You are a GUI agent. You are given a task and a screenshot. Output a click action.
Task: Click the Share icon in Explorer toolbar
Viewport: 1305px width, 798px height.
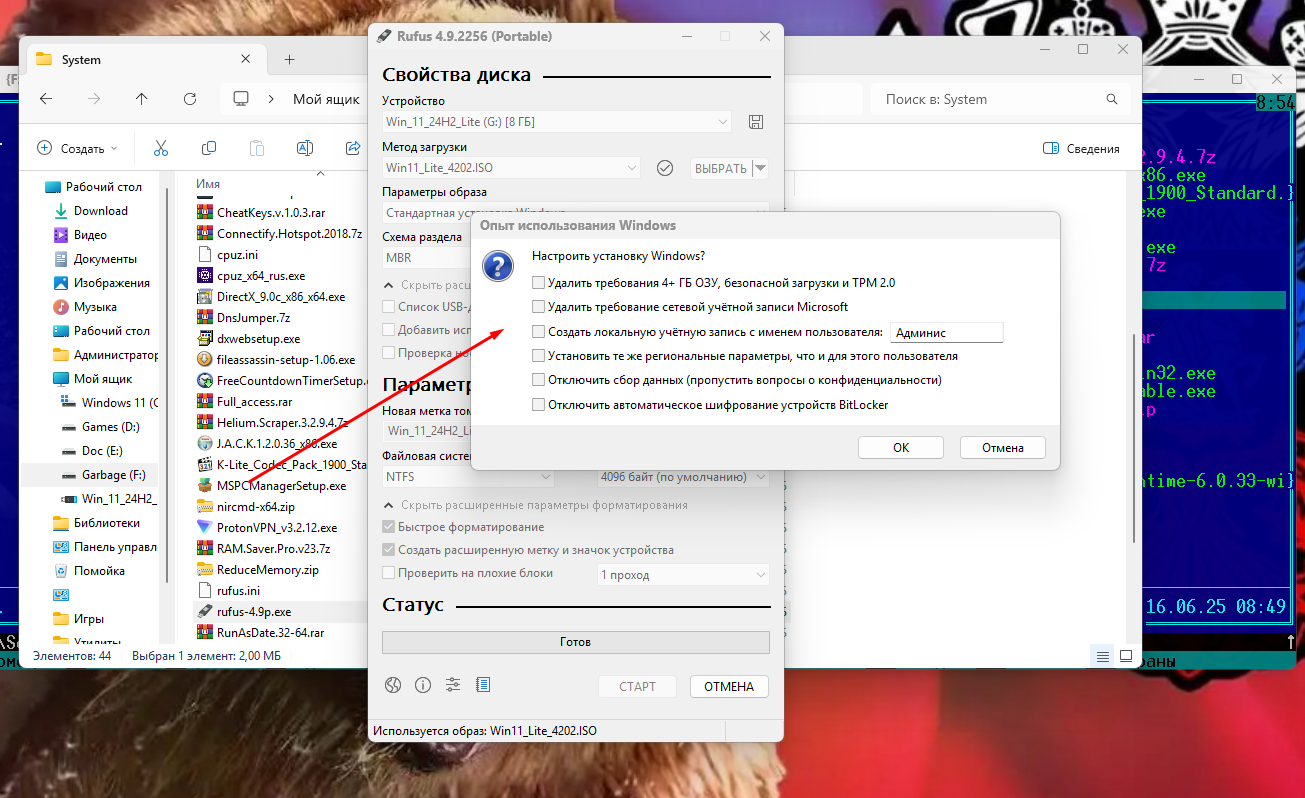click(353, 148)
